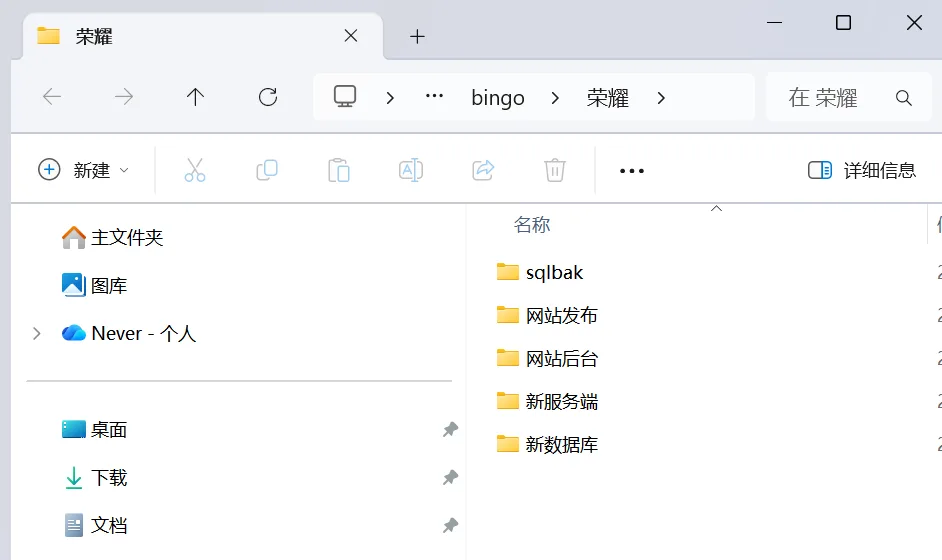
Task: Open 图库 Gallery in the sidebar
Action: tap(94, 285)
